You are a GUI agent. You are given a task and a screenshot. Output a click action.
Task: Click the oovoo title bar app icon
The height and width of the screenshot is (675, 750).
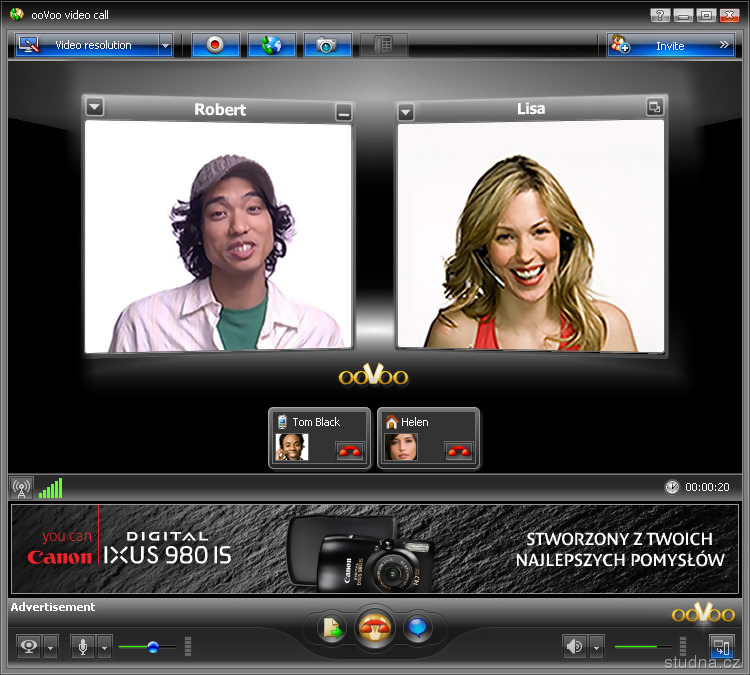(17, 14)
